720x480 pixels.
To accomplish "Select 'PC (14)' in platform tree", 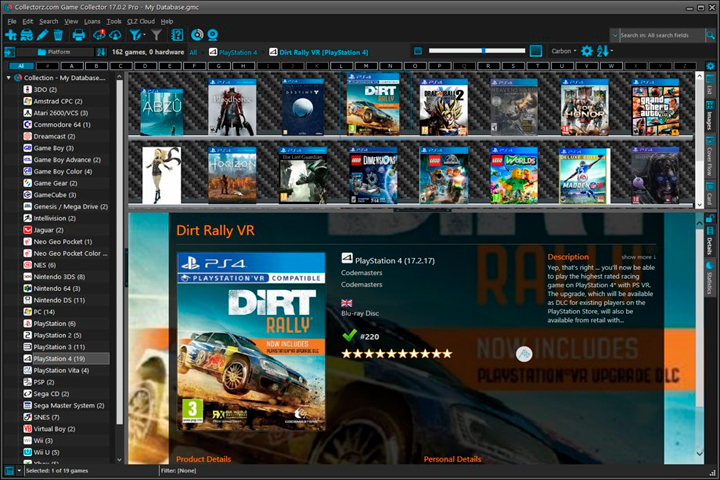I will click(44, 312).
